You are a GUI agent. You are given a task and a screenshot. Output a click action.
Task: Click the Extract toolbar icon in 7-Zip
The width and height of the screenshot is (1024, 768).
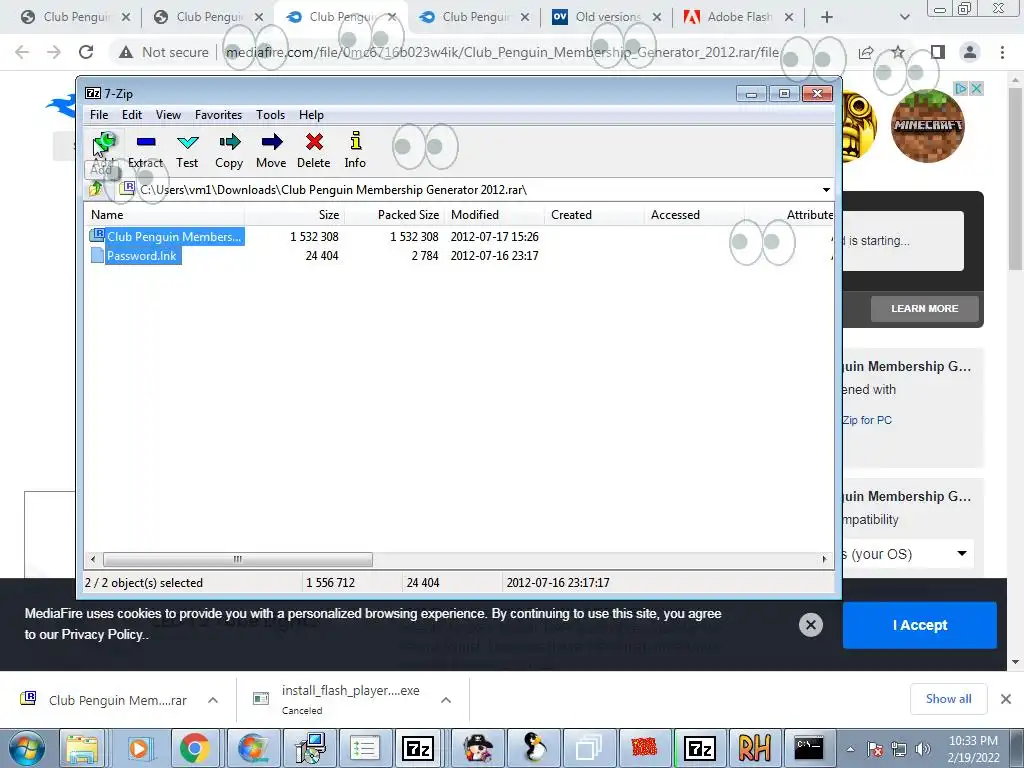point(146,150)
